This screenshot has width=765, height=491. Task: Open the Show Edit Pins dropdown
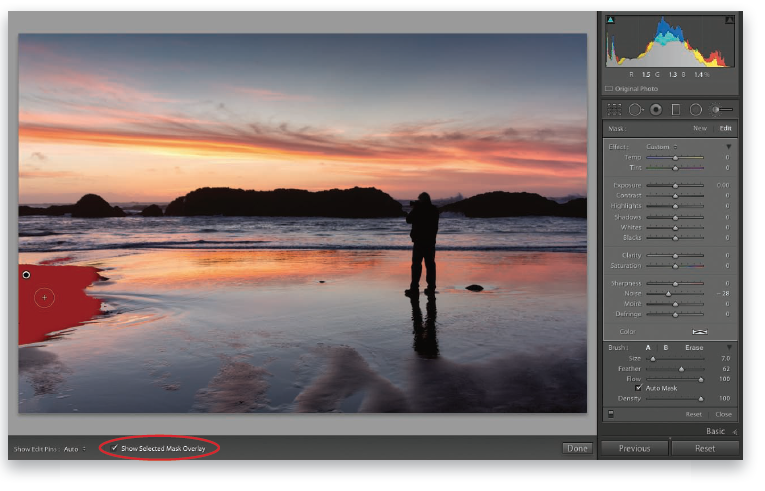click(74, 449)
